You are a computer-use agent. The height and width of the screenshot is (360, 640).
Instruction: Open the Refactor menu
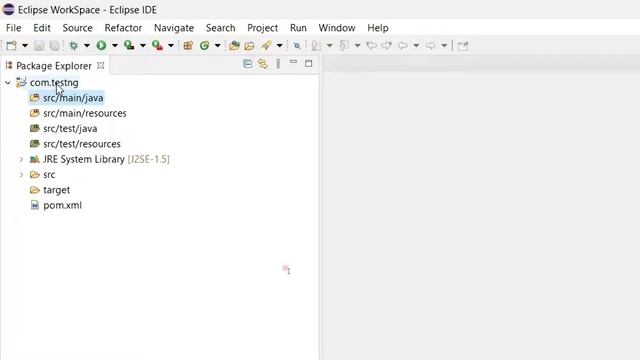(x=123, y=28)
